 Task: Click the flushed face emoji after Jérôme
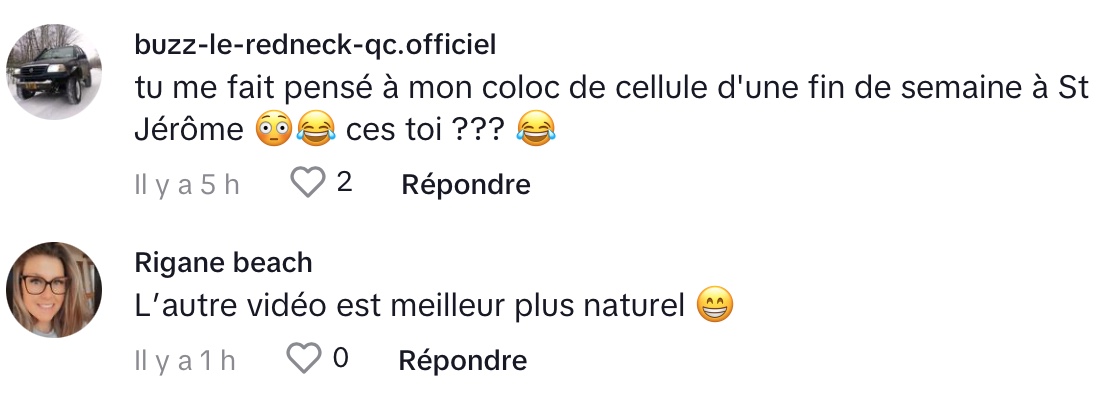tap(273, 131)
